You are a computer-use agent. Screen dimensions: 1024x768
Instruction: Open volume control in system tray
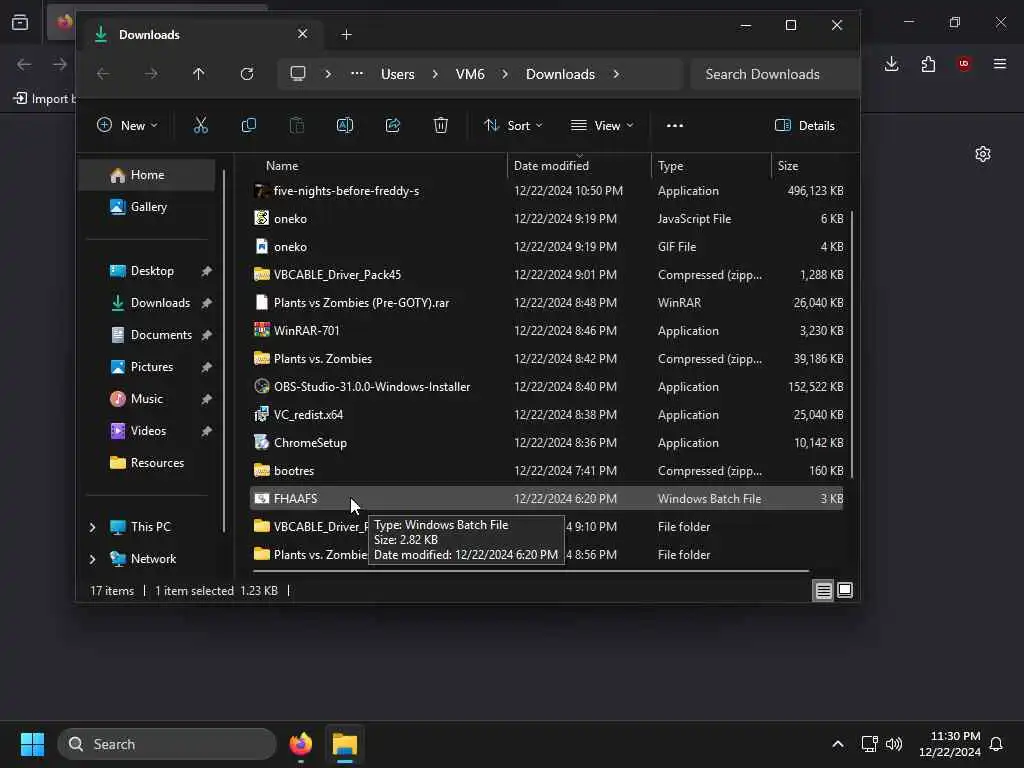[x=893, y=744]
